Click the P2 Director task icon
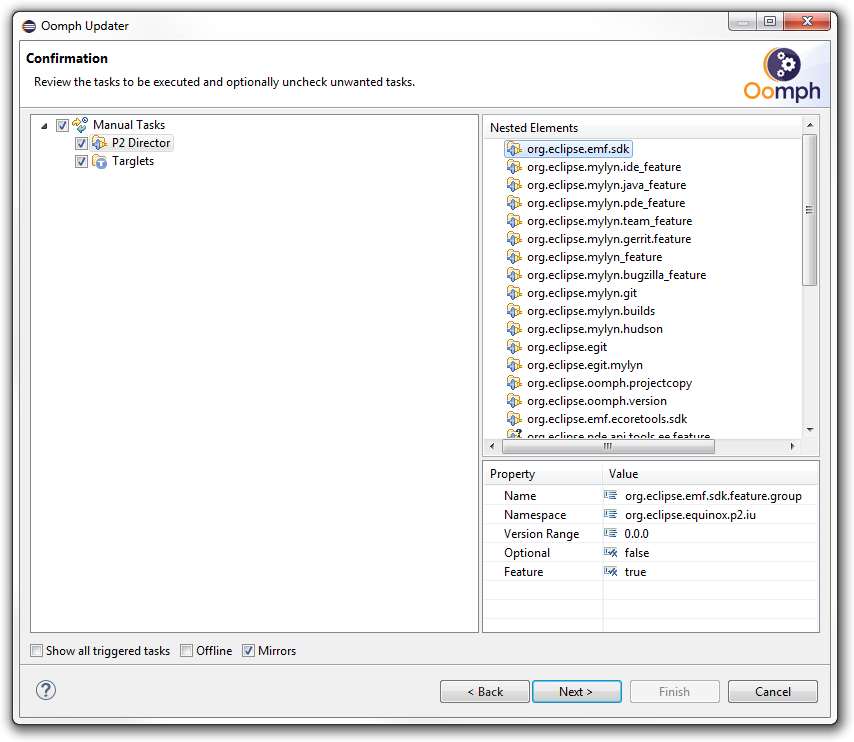 100,143
